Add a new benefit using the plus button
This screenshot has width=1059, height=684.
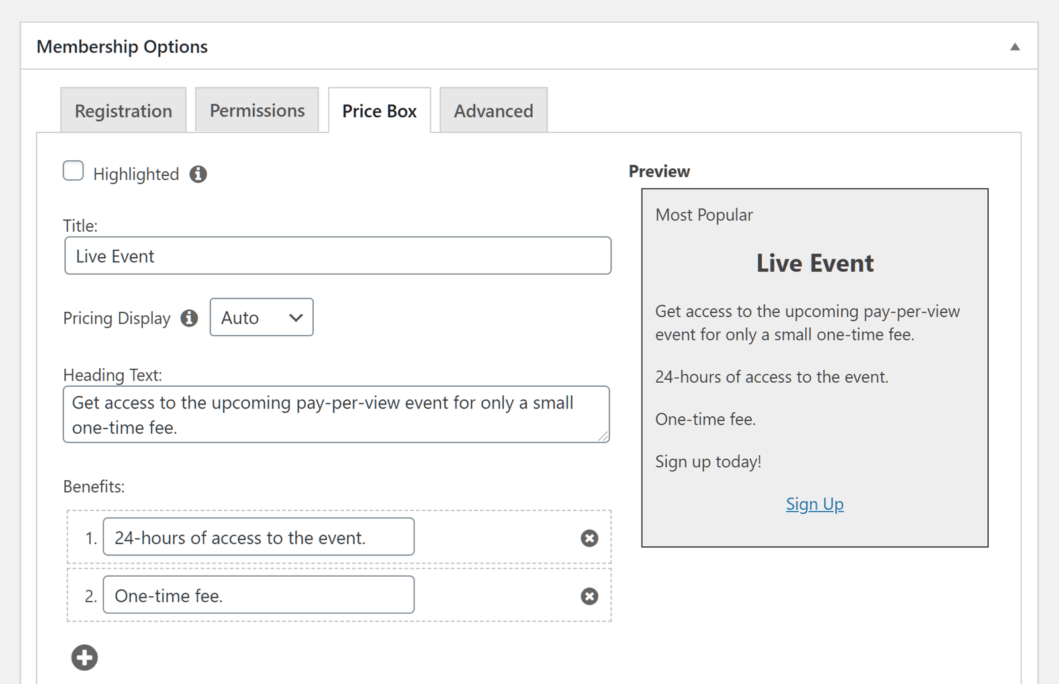pyautogui.click(x=84, y=657)
